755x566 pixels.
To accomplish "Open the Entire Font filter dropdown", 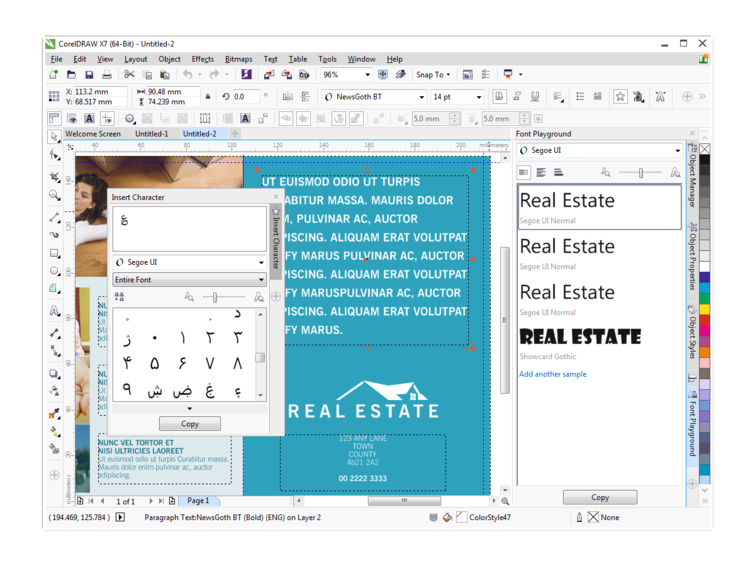I will click(190, 280).
